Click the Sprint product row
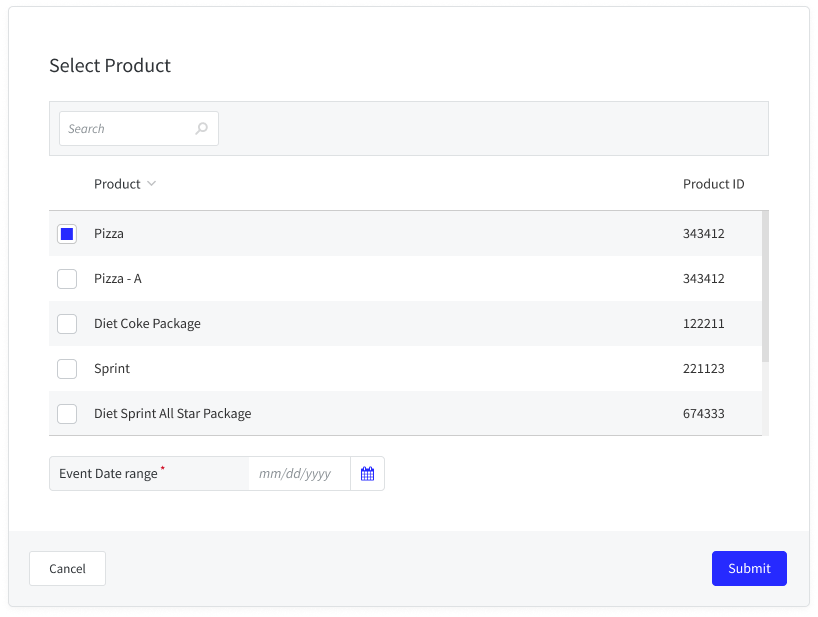This screenshot has height=617, width=818. (300, 368)
